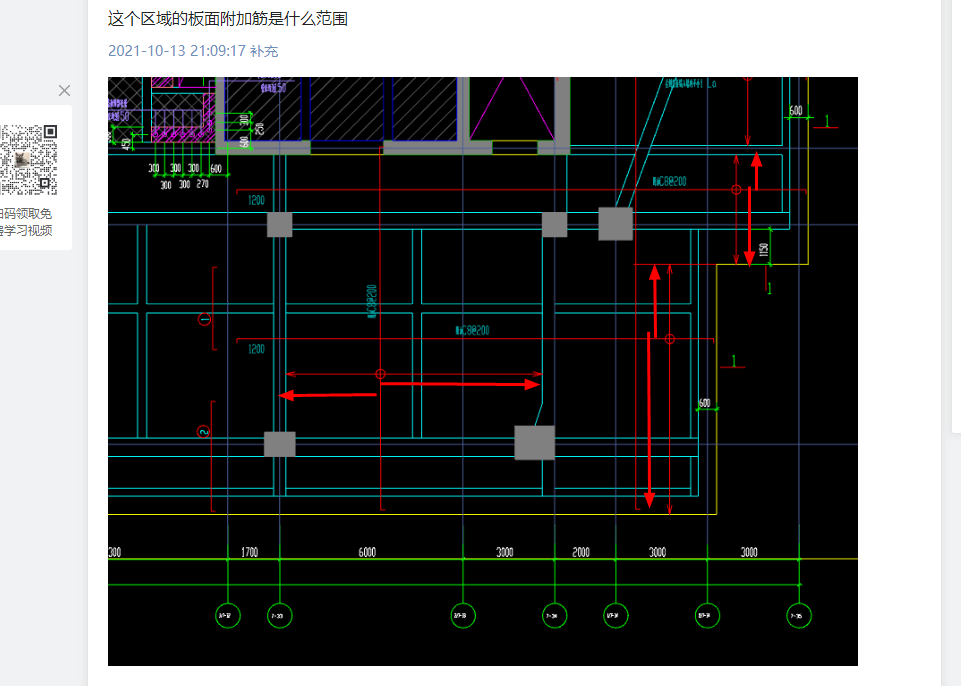Click the QR code image in the sidebar
Viewport: 961px width, 686px height.
[29, 160]
